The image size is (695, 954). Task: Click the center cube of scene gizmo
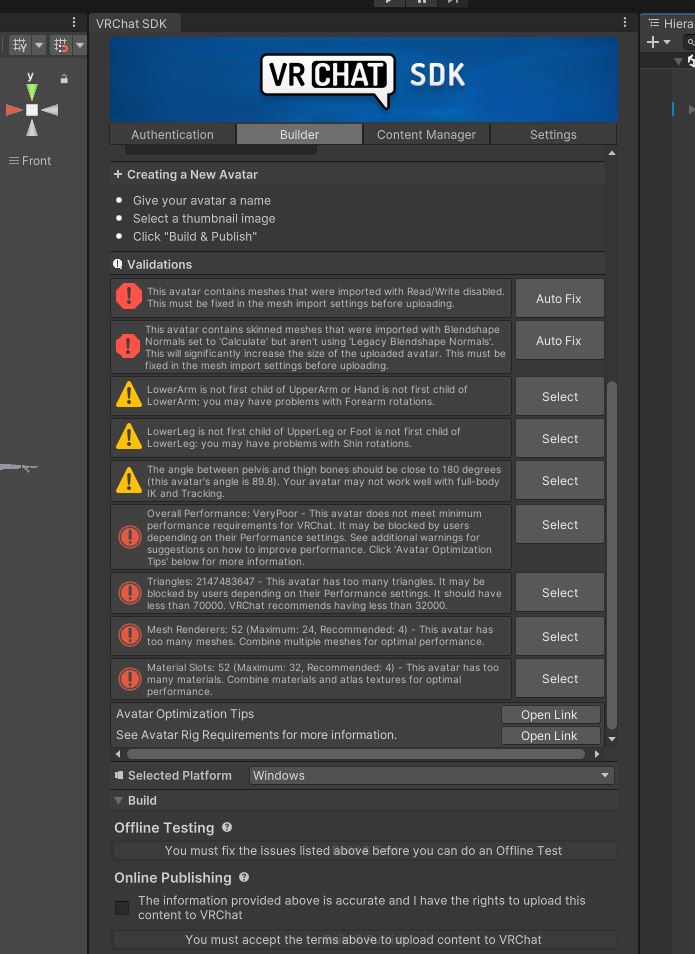coord(32,110)
